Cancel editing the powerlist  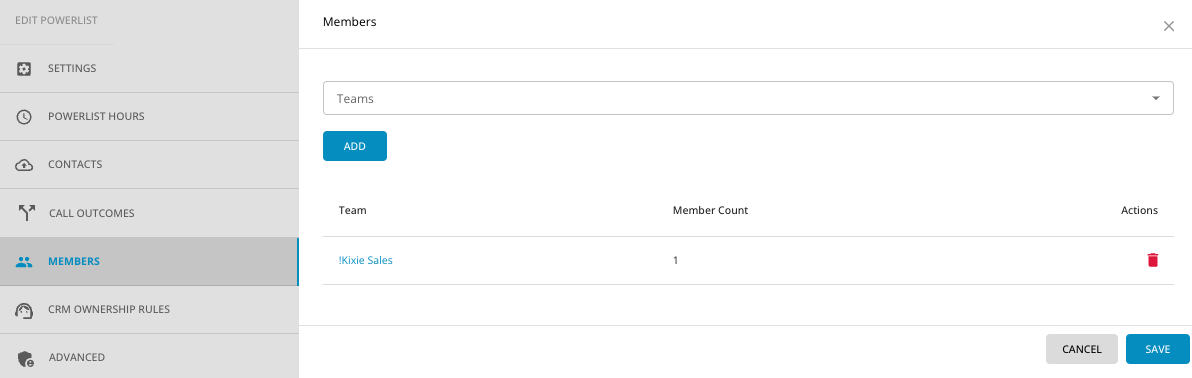pos(1082,349)
